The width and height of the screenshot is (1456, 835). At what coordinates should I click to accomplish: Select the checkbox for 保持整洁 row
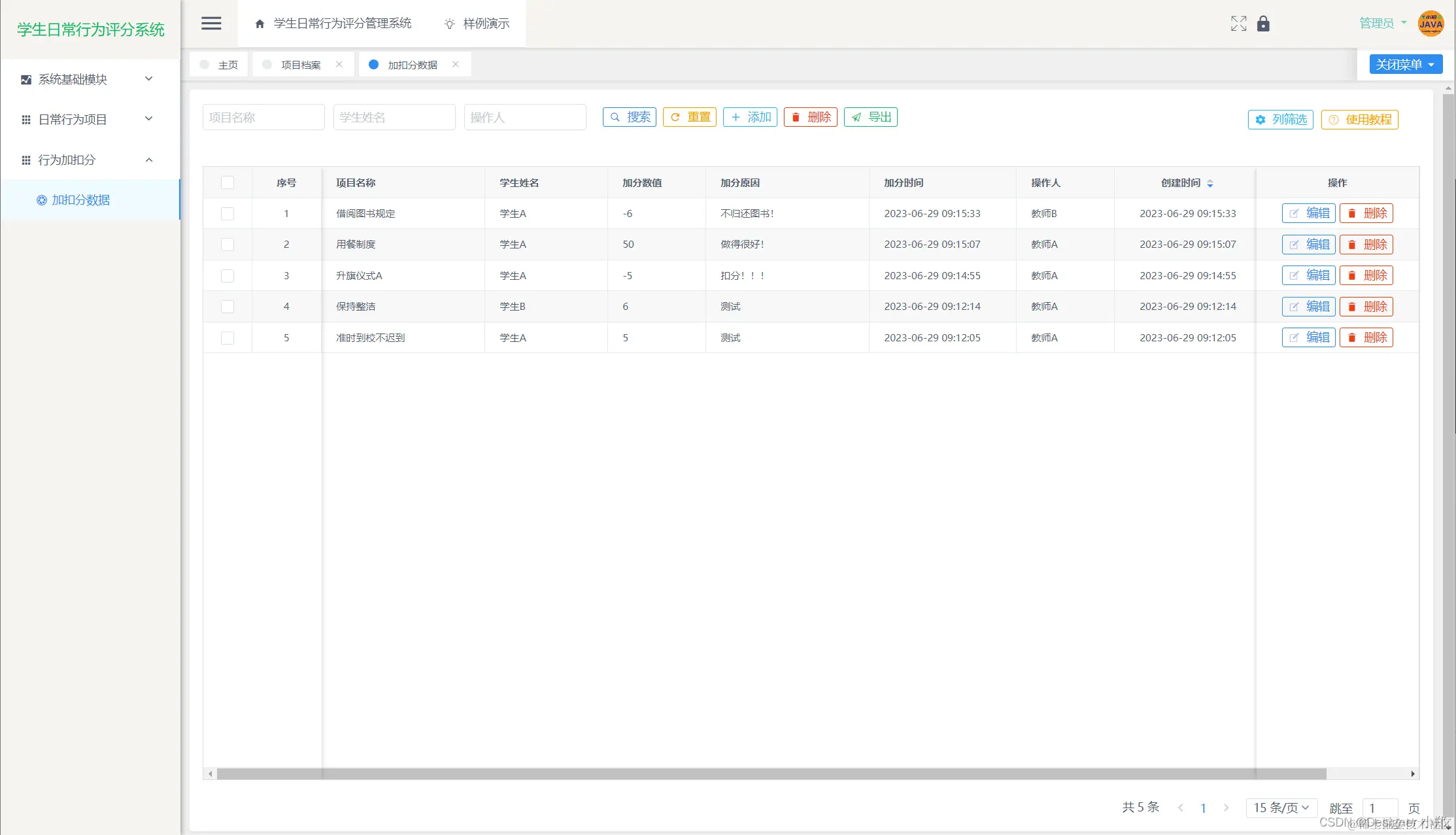[228, 307]
